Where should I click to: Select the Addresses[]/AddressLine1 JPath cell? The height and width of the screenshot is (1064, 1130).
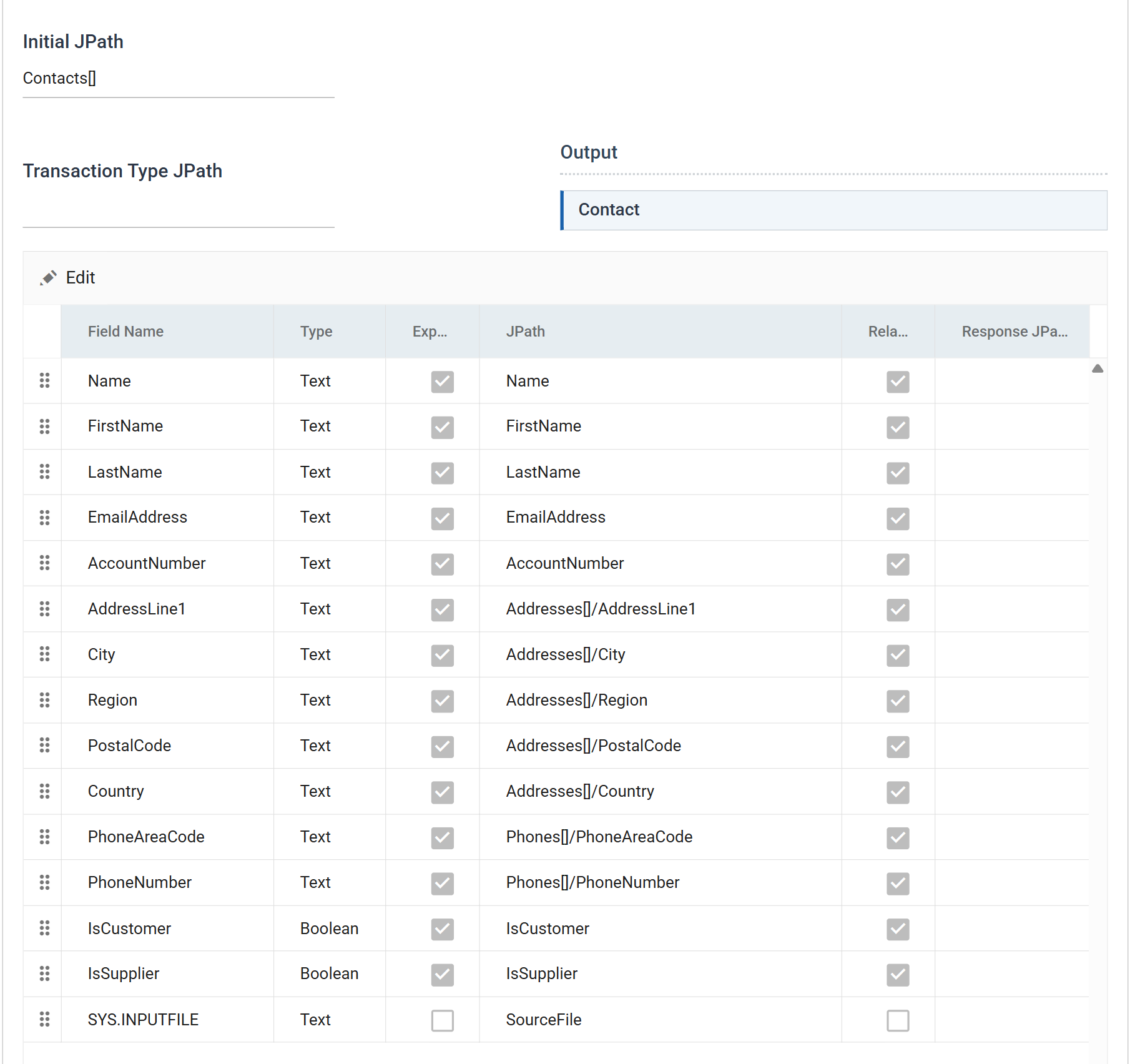[661, 609]
